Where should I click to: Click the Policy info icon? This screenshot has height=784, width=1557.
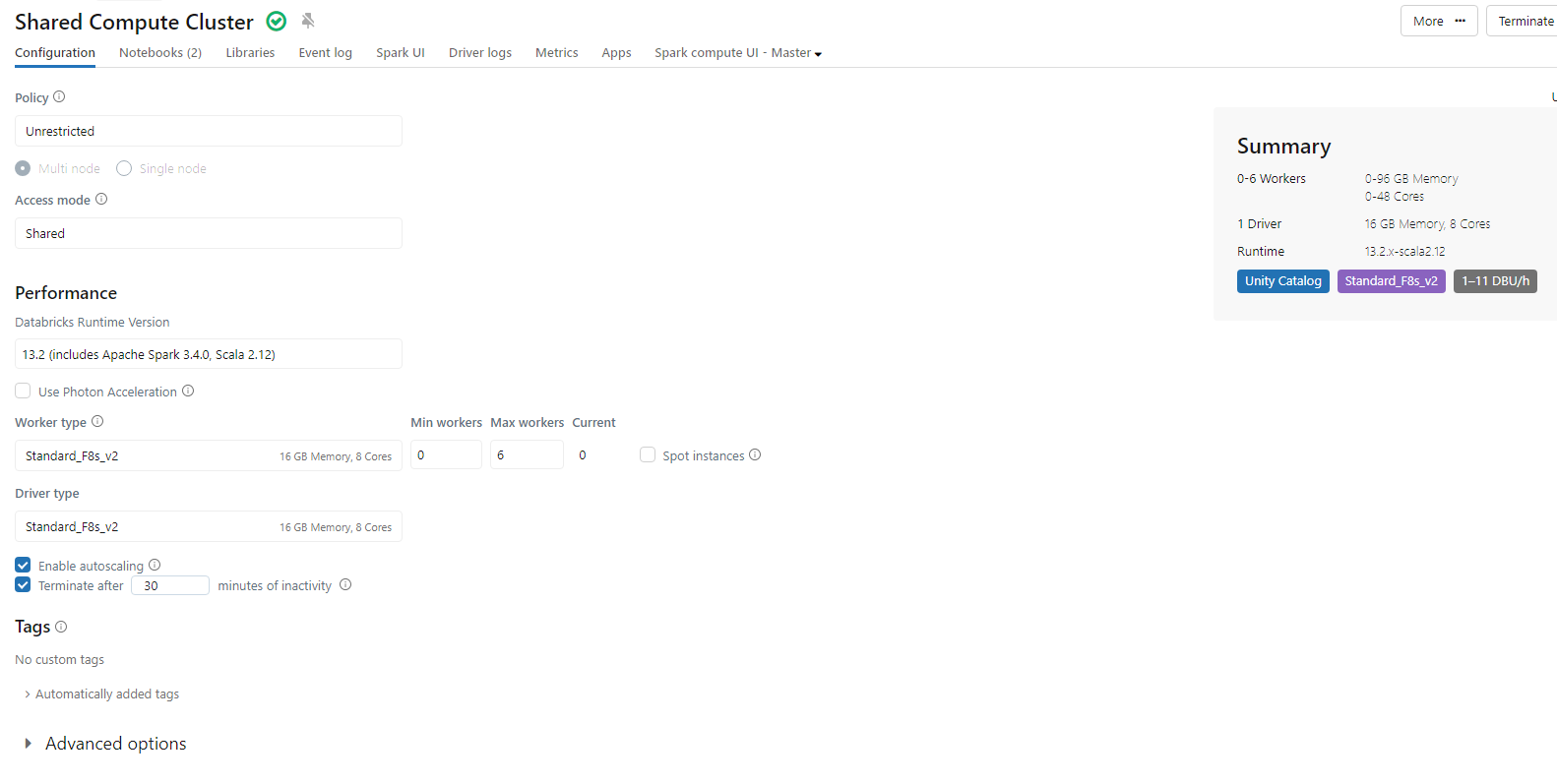click(59, 96)
